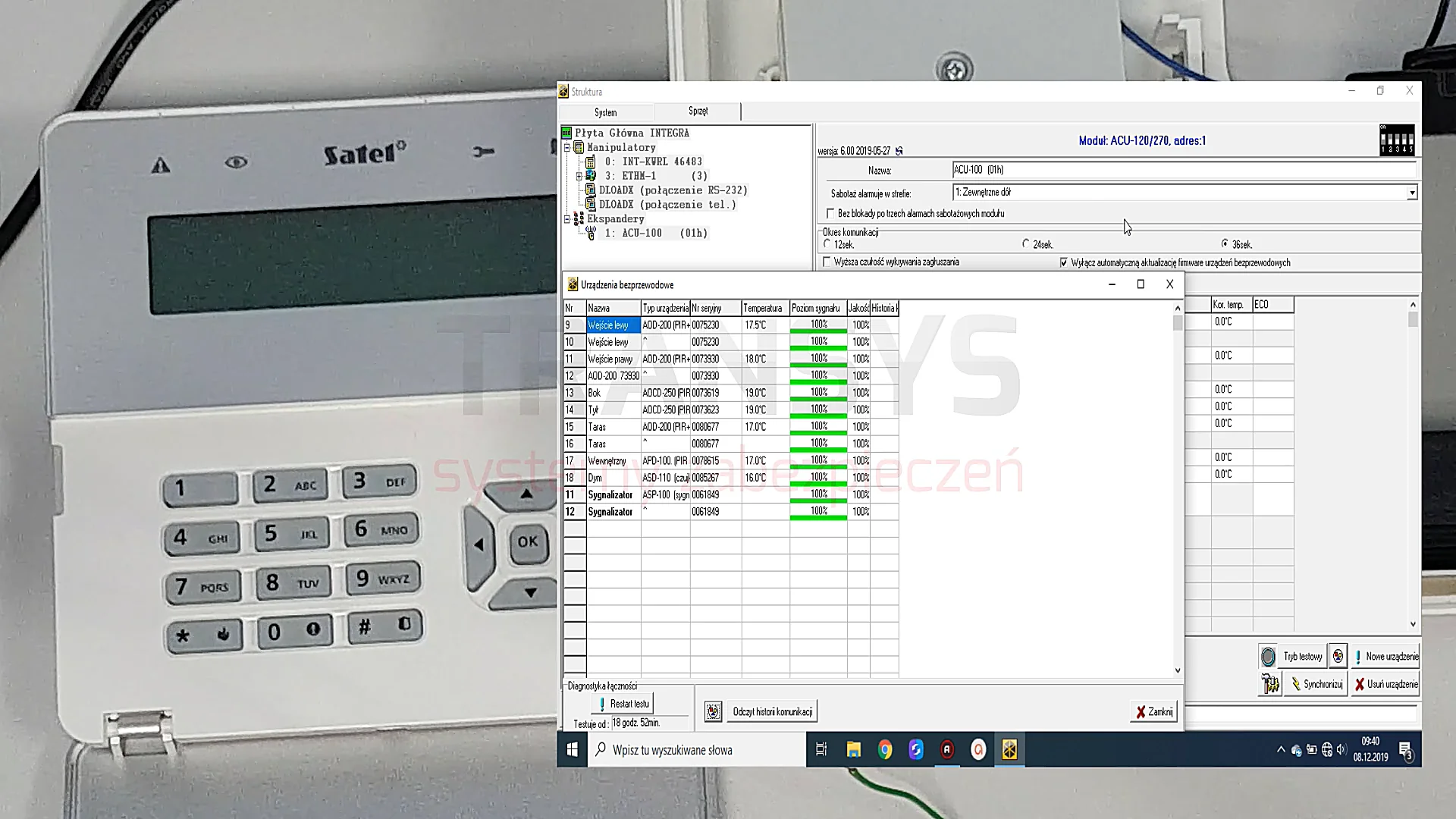The image size is (1456, 819).
Task: Click the Manipulatory keypad group icon
Action: pos(579,147)
